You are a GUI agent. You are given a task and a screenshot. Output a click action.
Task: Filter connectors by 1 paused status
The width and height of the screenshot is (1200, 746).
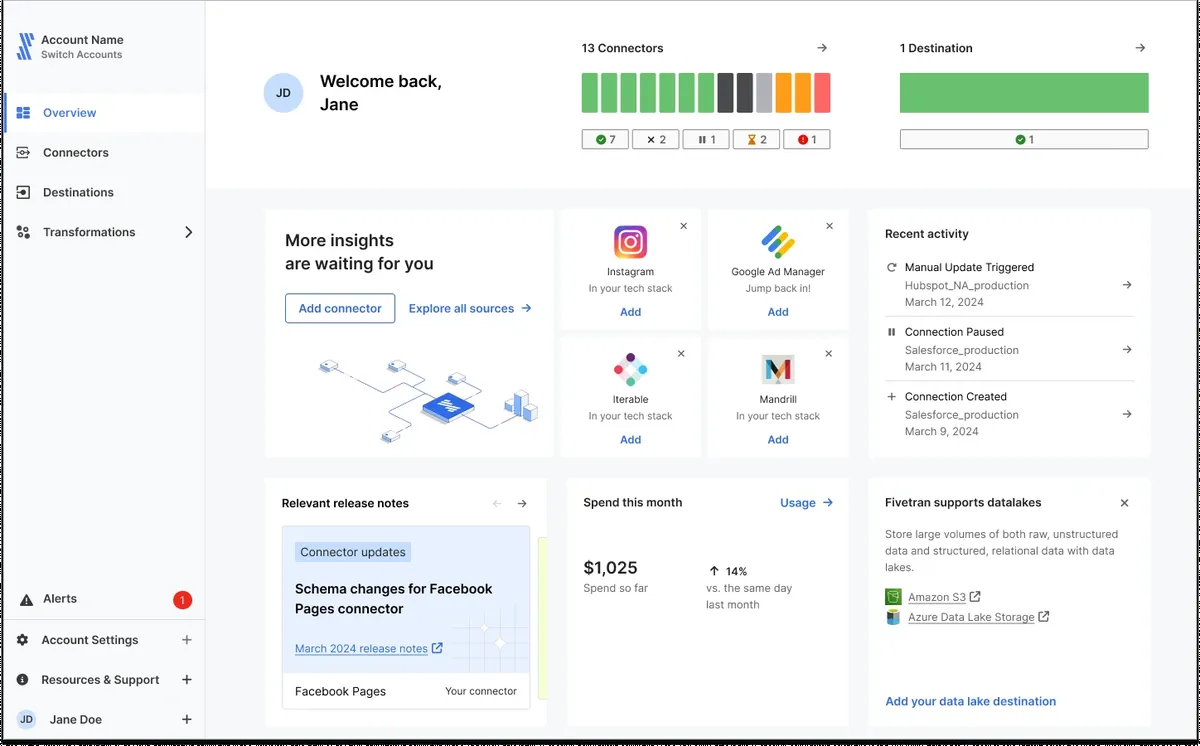coord(706,140)
